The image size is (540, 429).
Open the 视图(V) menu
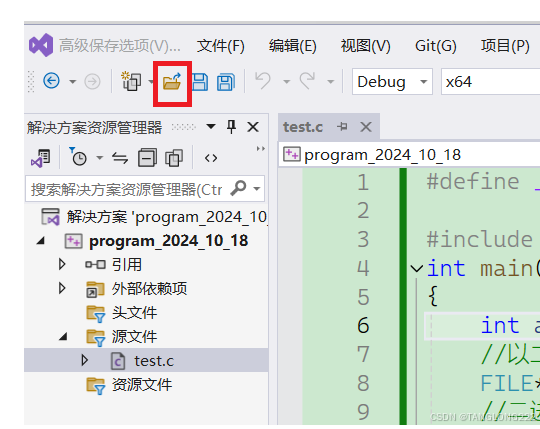pyautogui.click(x=365, y=46)
